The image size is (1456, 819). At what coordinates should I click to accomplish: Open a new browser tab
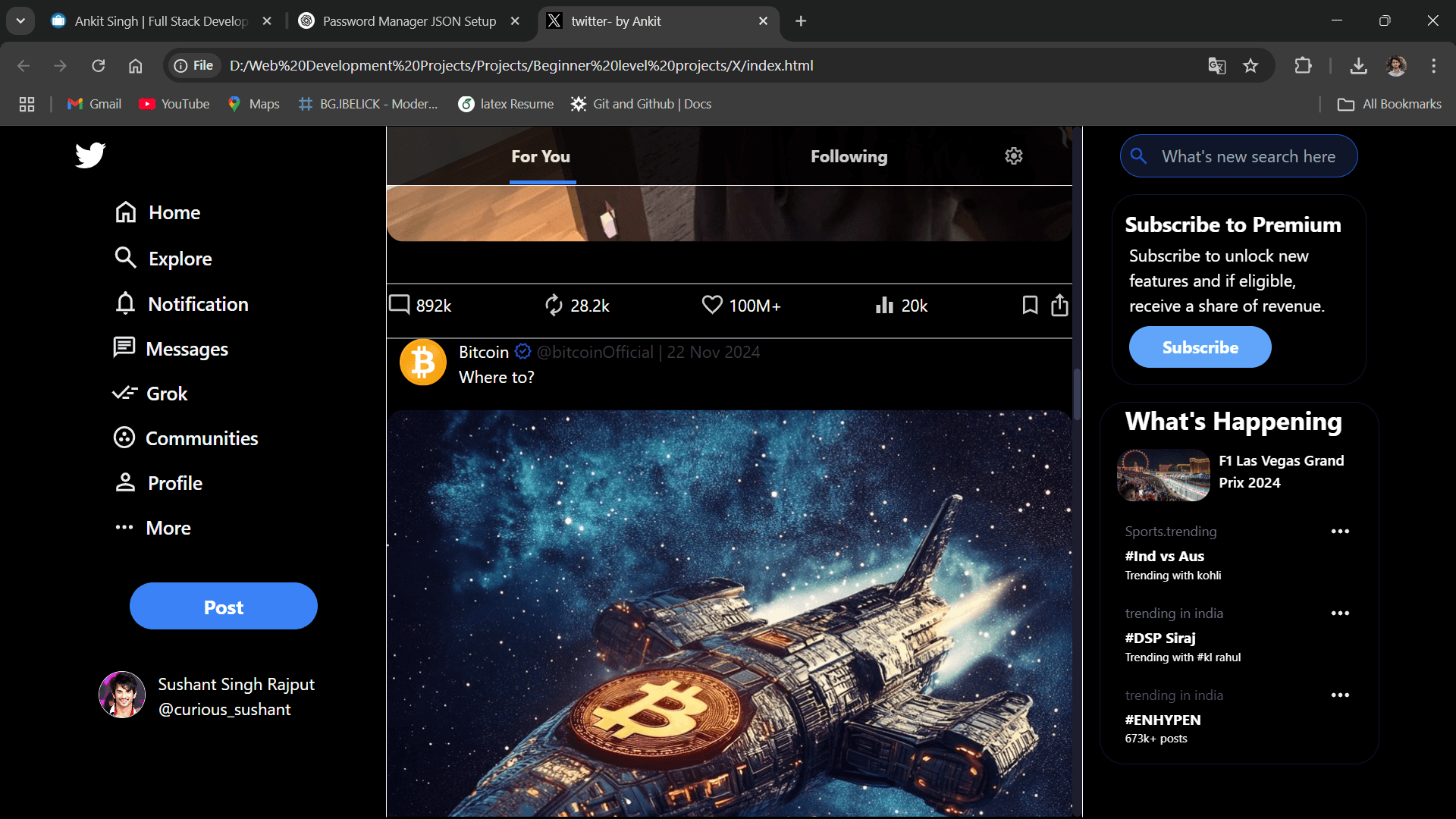801,21
